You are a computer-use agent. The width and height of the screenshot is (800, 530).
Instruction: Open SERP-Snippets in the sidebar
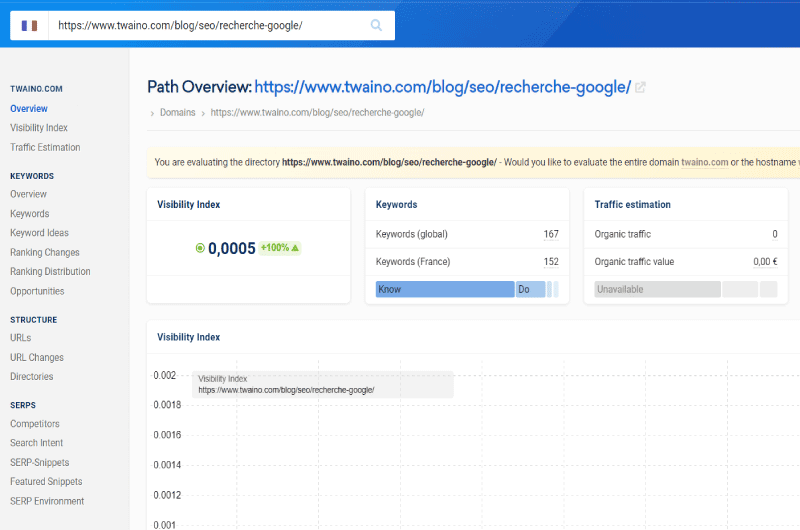tap(40, 463)
